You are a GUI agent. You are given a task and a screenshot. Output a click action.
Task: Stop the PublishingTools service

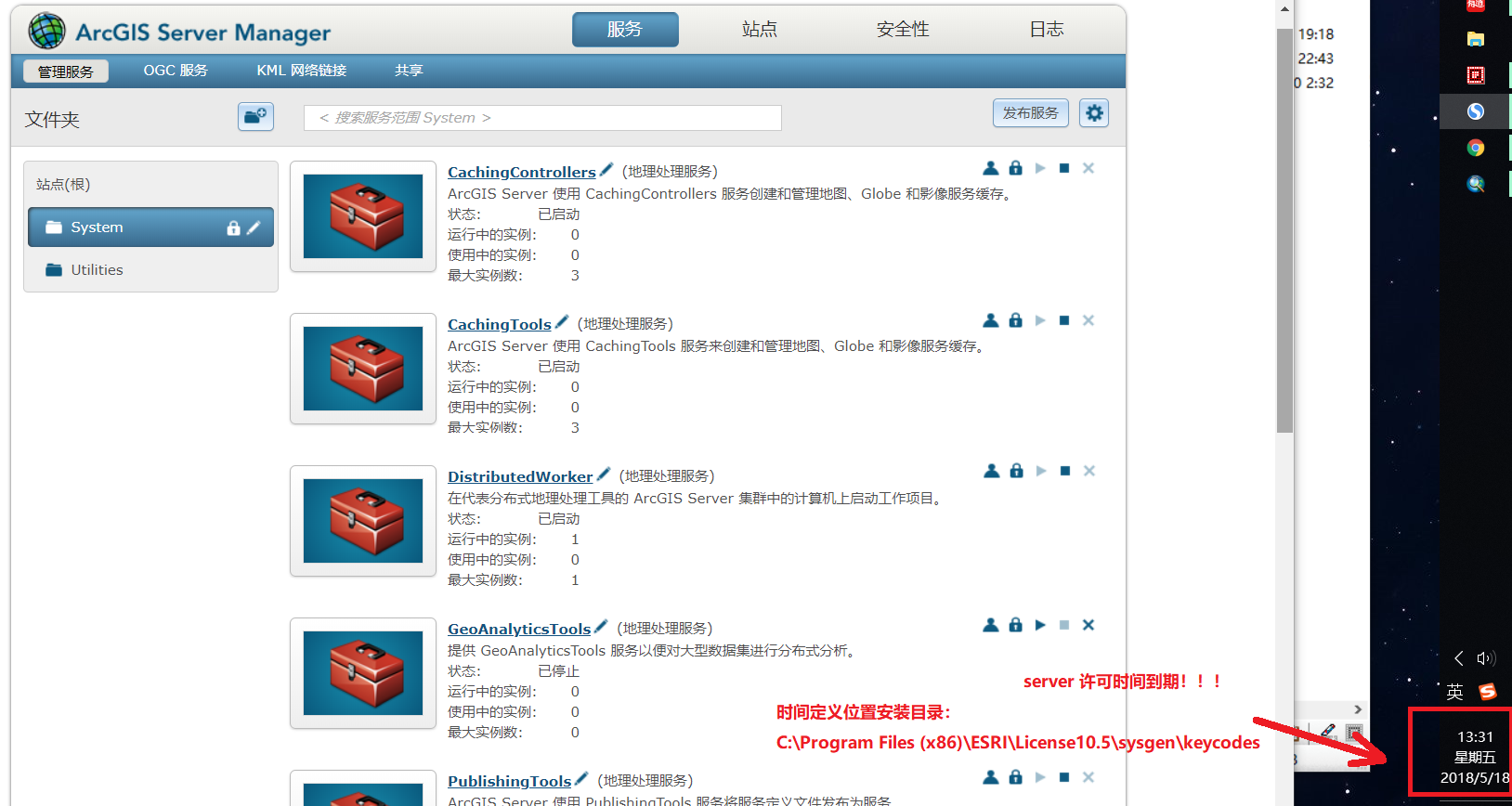tap(1064, 777)
